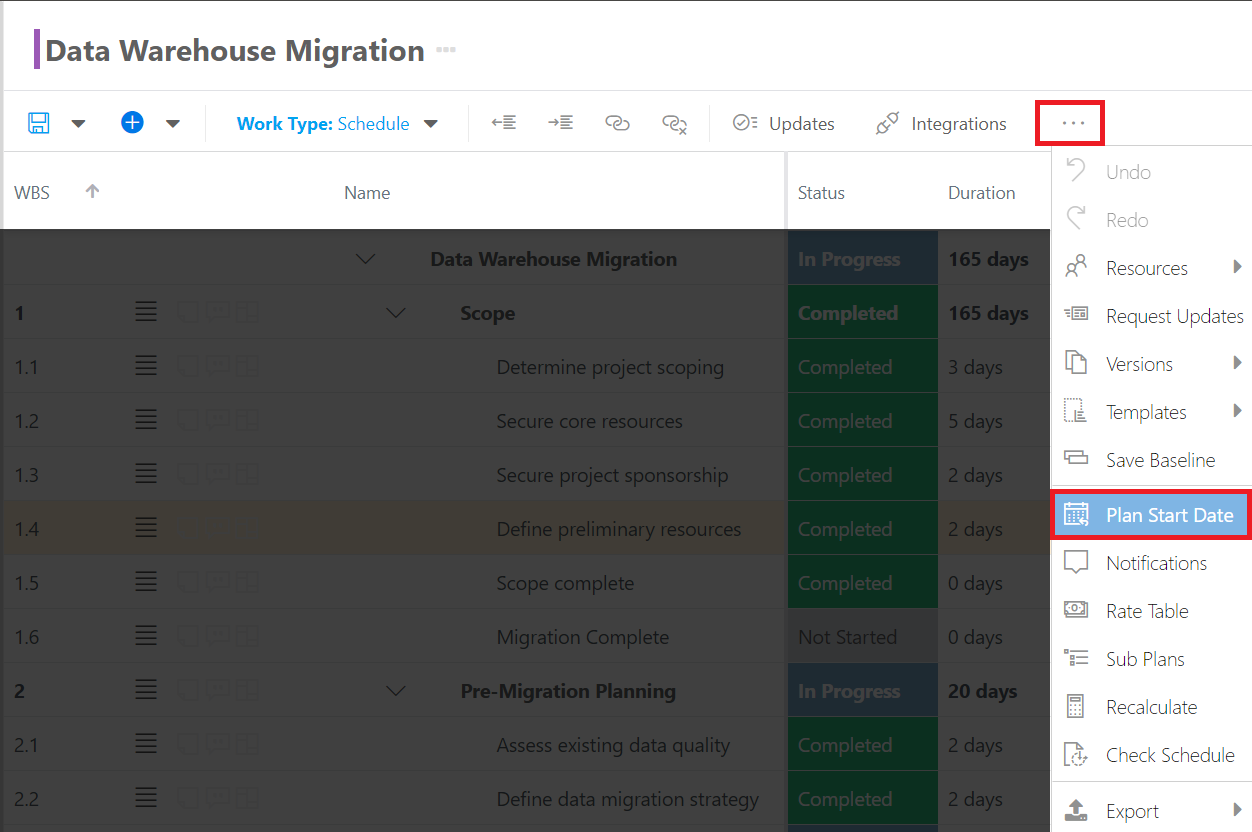This screenshot has width=1252, height=832.
Task: Collapse the Data Warehouse Migration root row
Action: click(366, 259)
